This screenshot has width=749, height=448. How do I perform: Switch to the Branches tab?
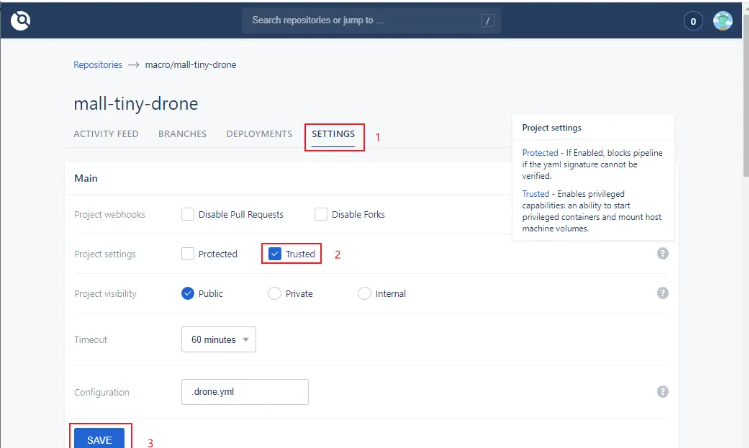182,134
